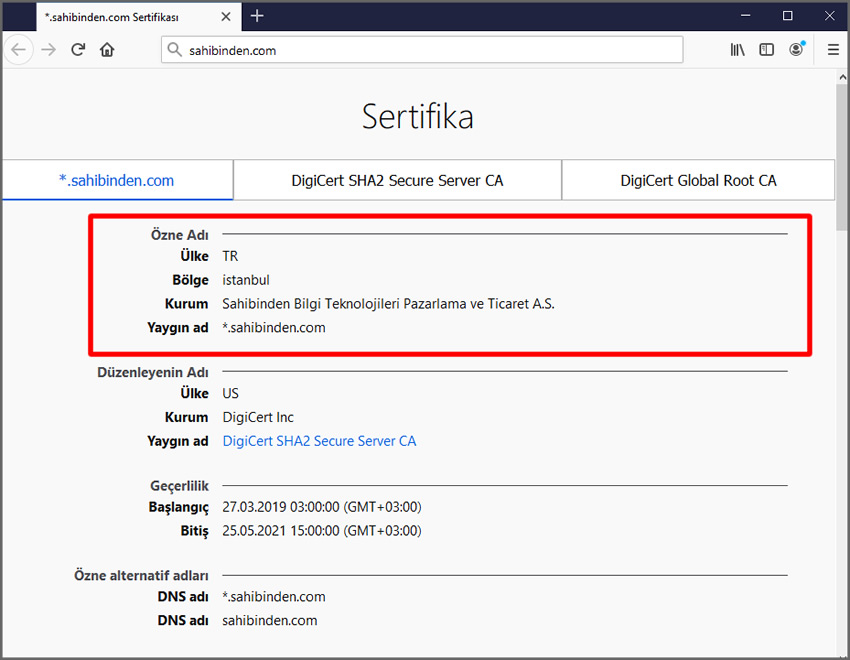Select *.sahibinden.com under Özne Adı Yaygın ad

coord(274,327)
